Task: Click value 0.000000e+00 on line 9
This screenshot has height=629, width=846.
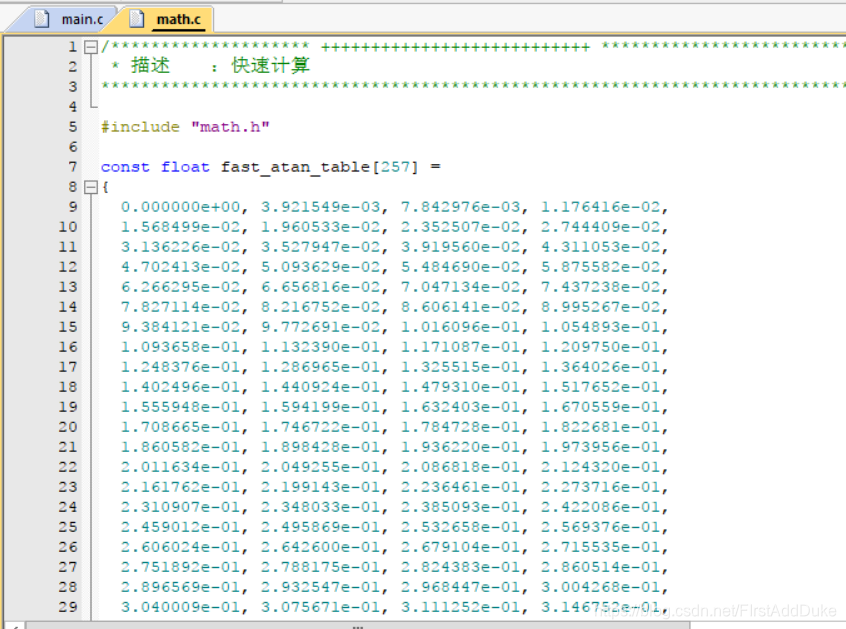Action: tap(181, 207)
